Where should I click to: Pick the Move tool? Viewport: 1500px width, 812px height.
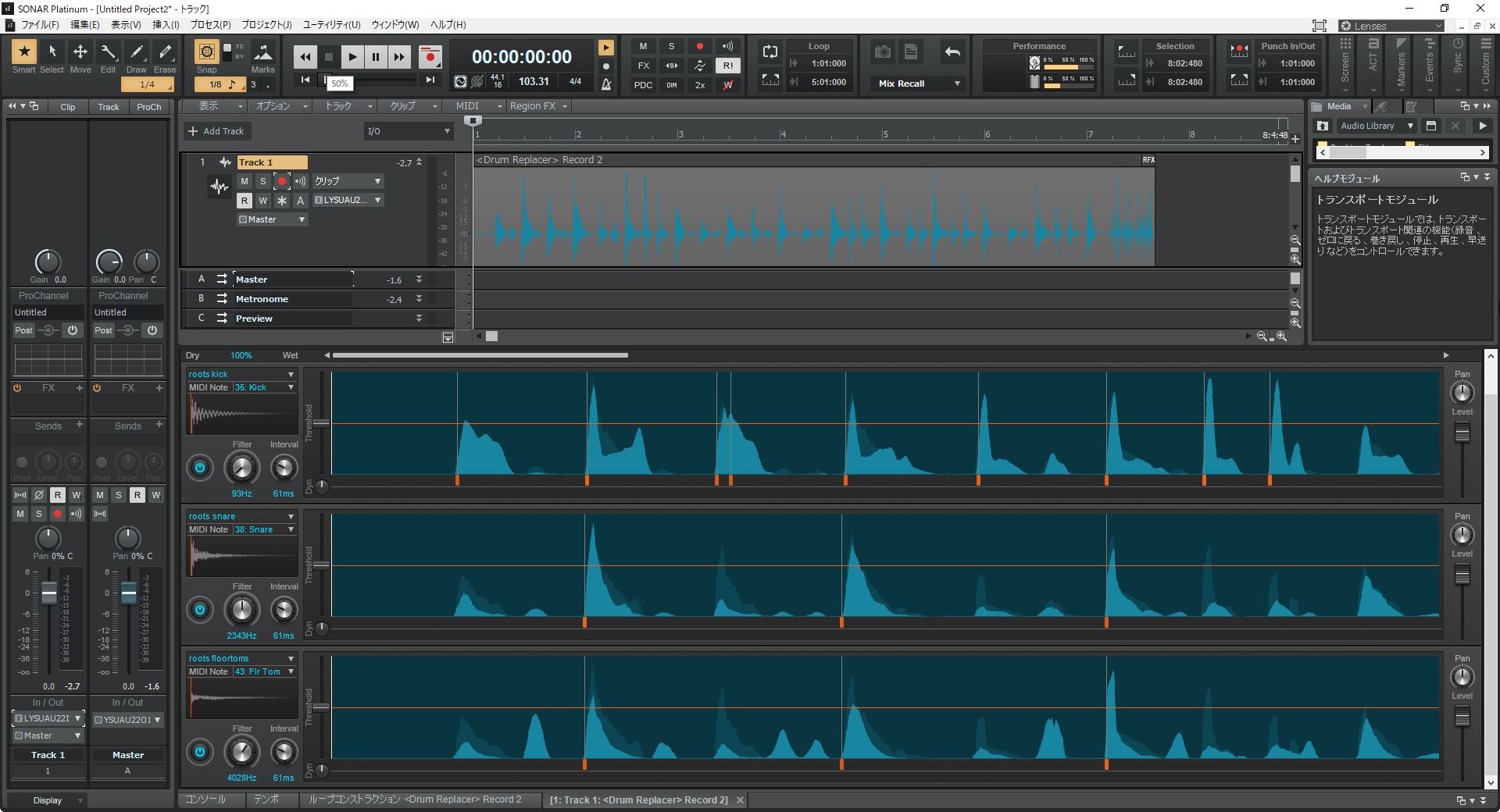click(x=80, y=52)
